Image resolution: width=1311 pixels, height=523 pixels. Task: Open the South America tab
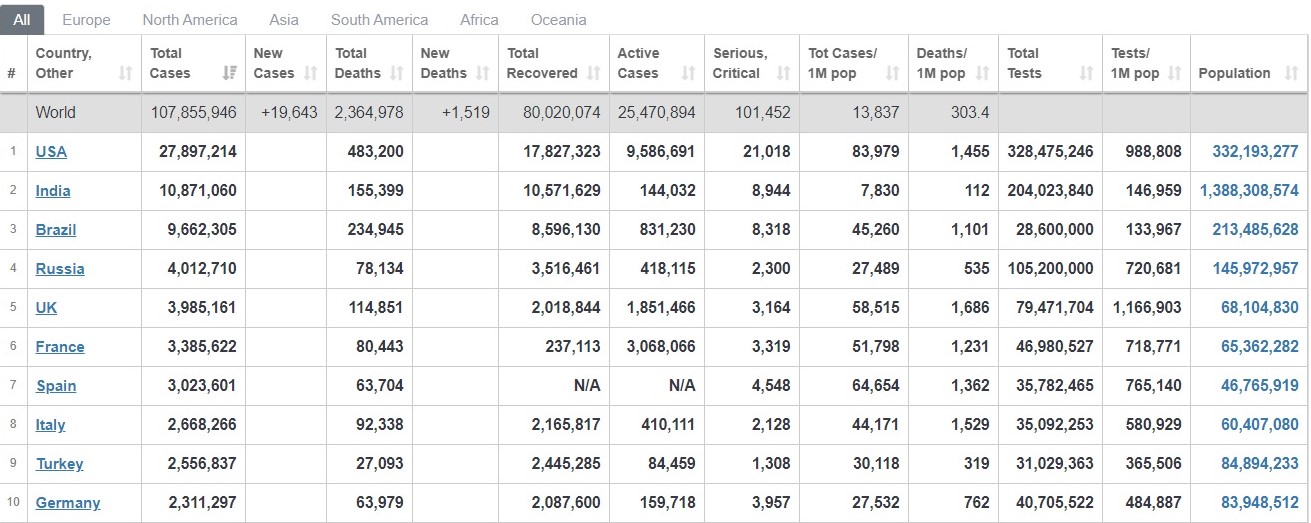click(x=379, y=20)
